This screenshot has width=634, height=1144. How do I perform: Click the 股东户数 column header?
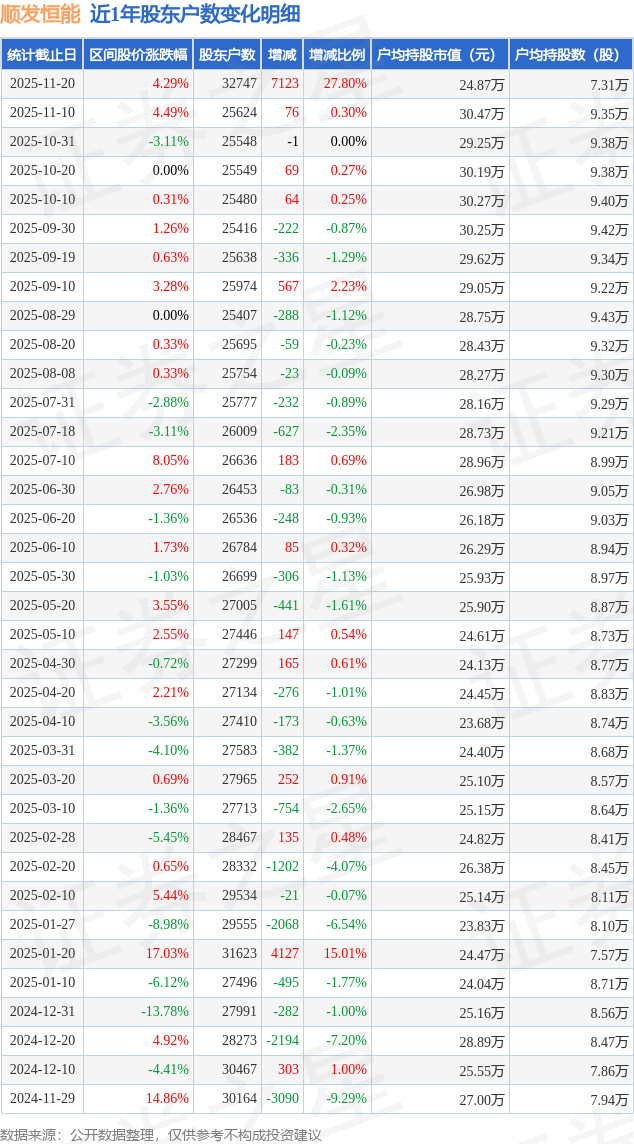pyautogui.click(x=227, y=55)
